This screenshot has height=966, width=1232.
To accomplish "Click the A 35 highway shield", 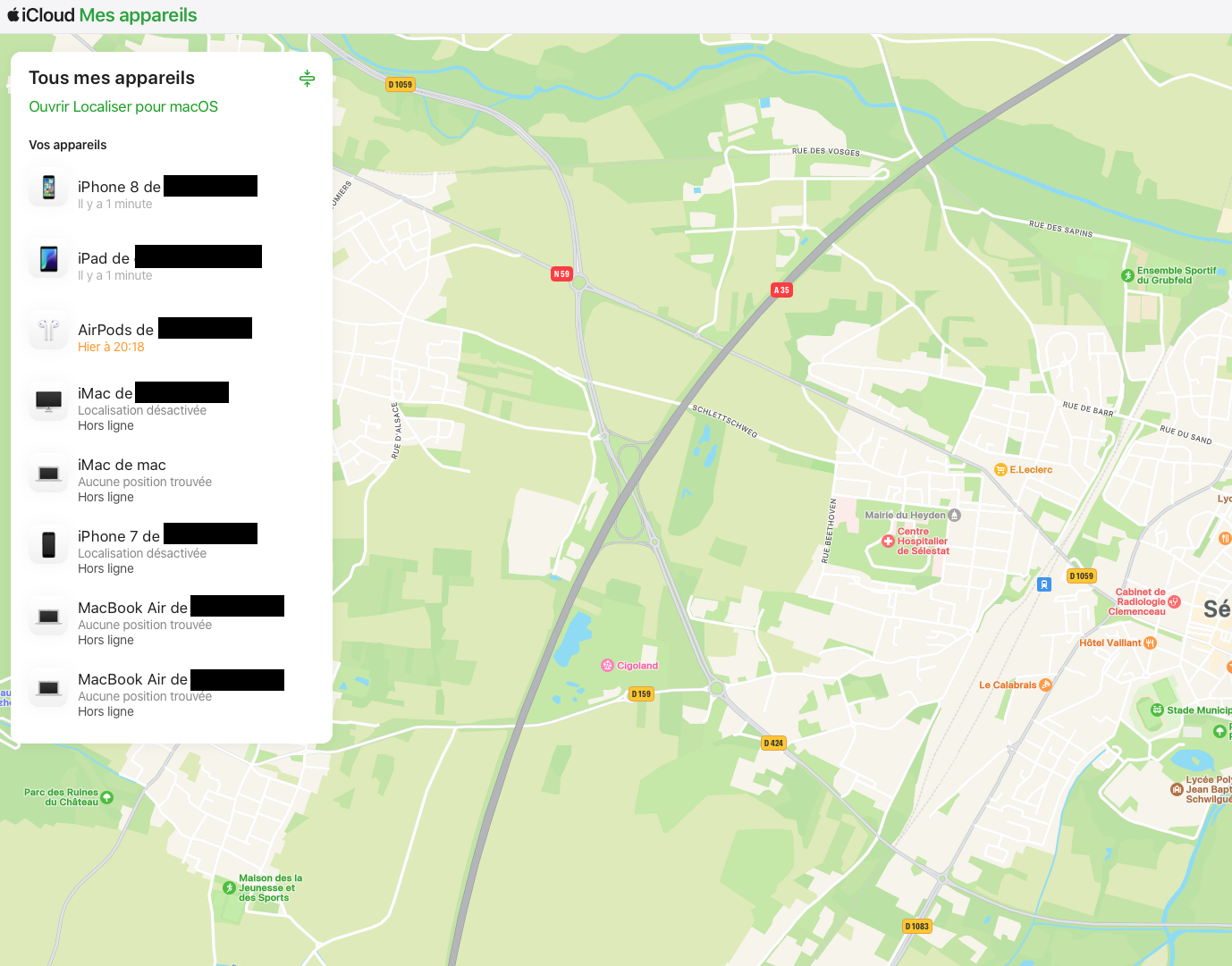I will tap(781, 290).
